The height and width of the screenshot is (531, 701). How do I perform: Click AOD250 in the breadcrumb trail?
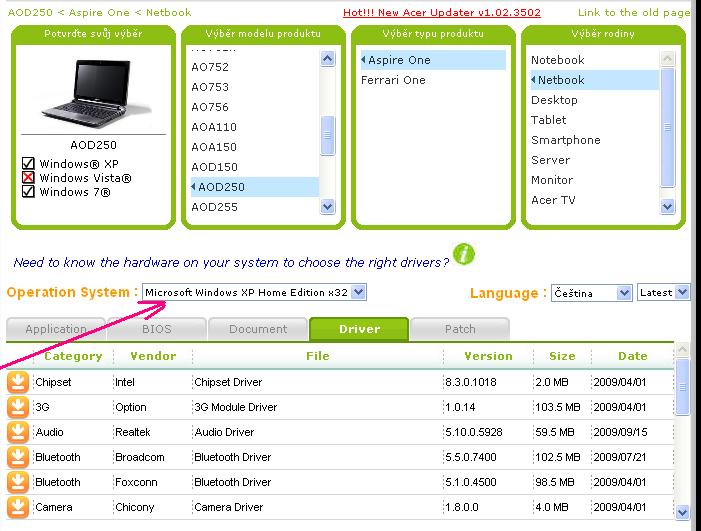(x=30, y=13)
